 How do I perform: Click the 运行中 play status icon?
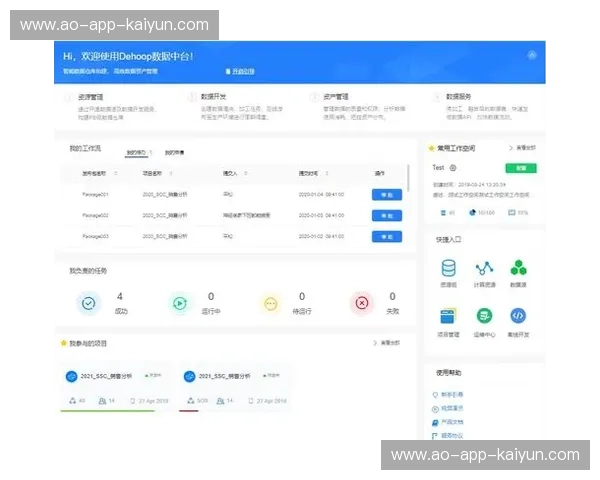pyautogui.click(x=180, y=303)
